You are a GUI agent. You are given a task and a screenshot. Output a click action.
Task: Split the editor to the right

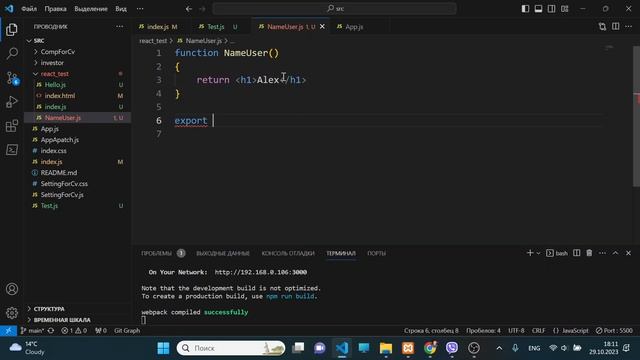616,27
